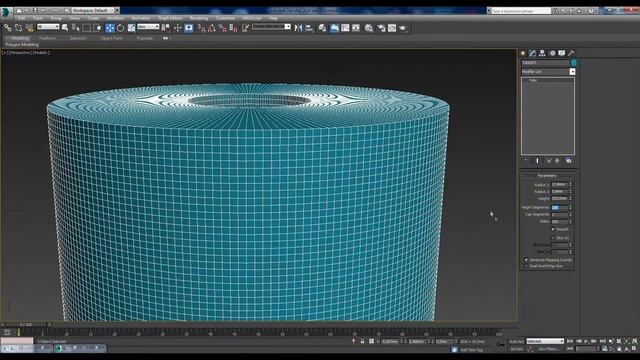Select the Select and Link tool
The image size is (640, 360).
pos(8,28)
